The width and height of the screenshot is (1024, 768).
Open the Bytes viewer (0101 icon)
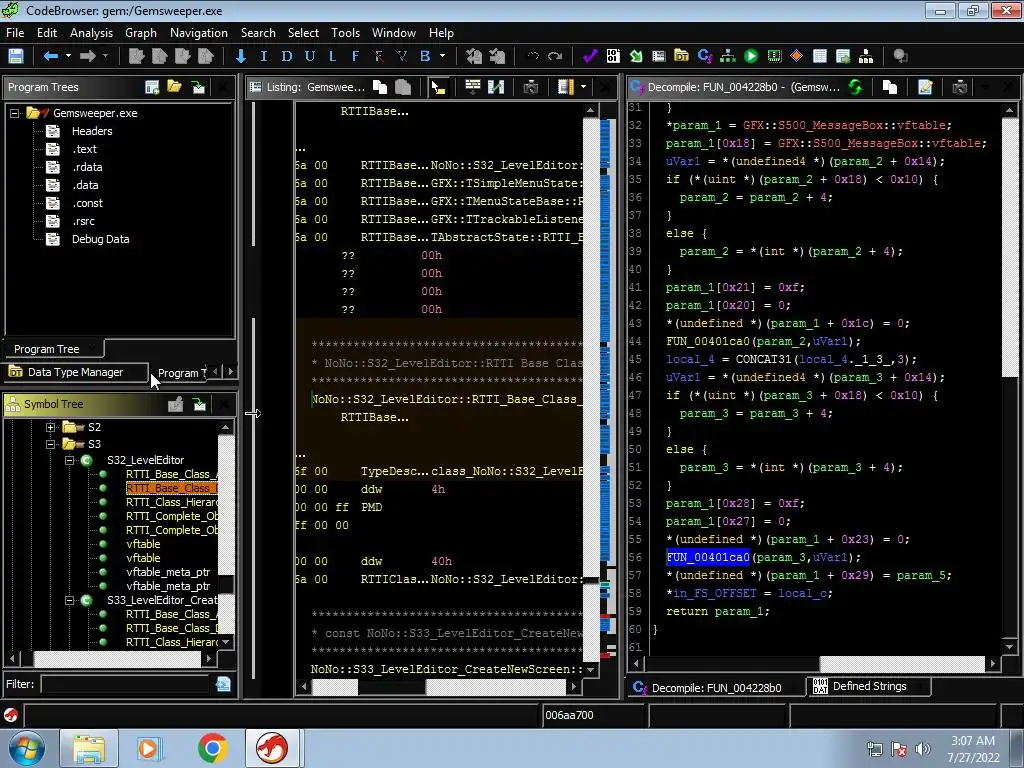(613, 56)
